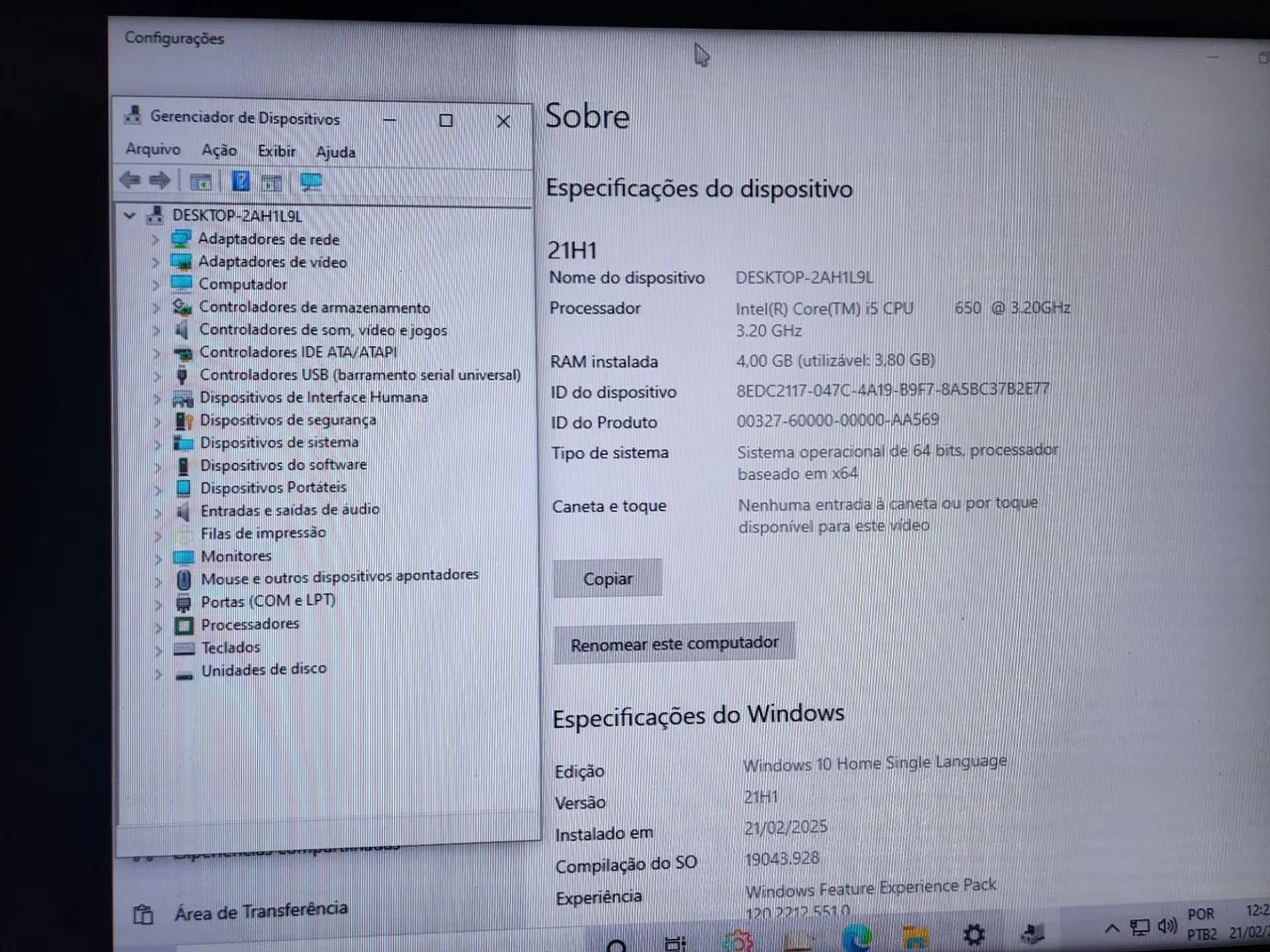Click the Windows 10 Home Single Language text

coord(874,763)
